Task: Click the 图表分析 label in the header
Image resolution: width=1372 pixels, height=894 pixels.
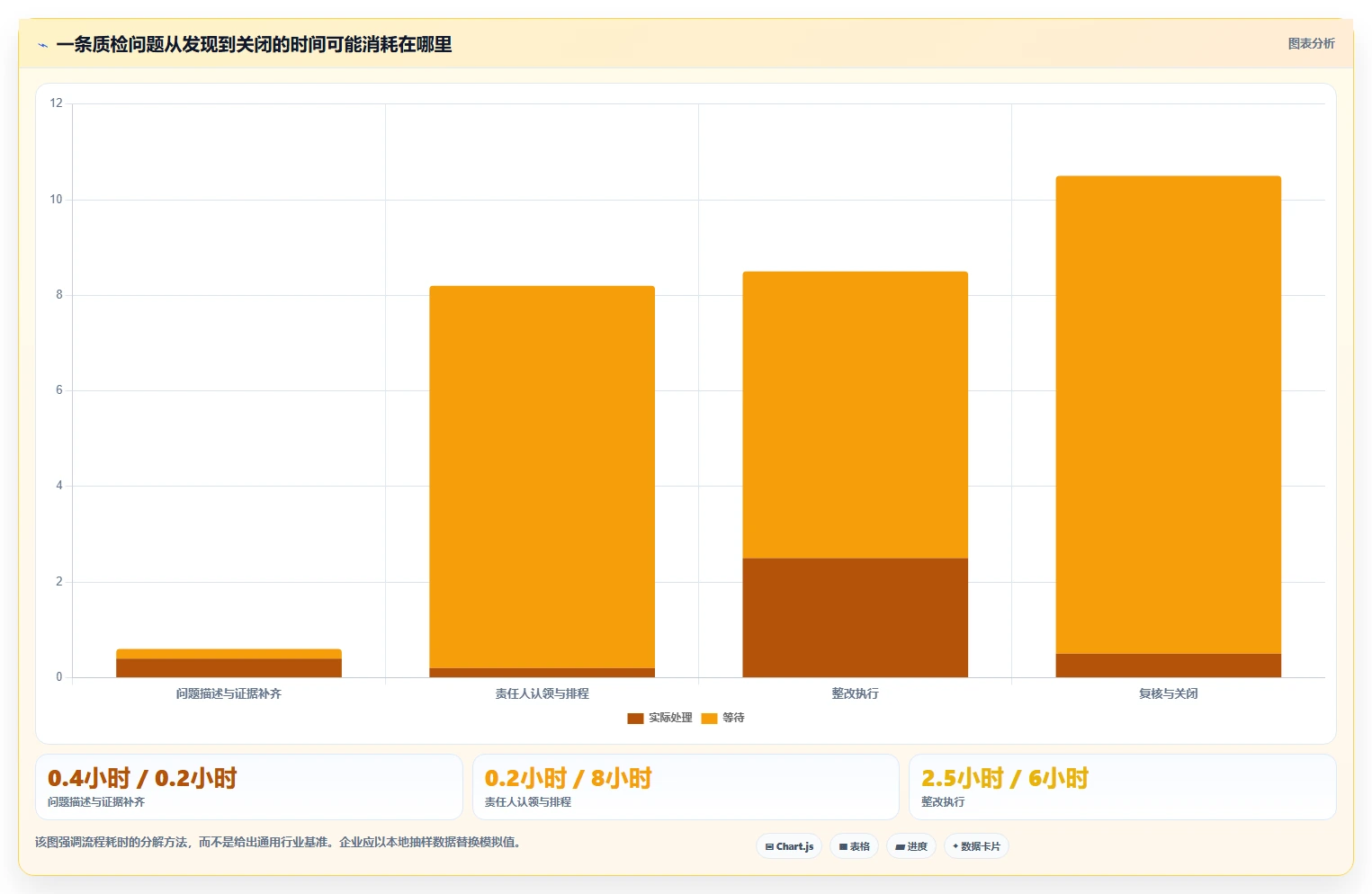Action: click(x=1311, y=43)
